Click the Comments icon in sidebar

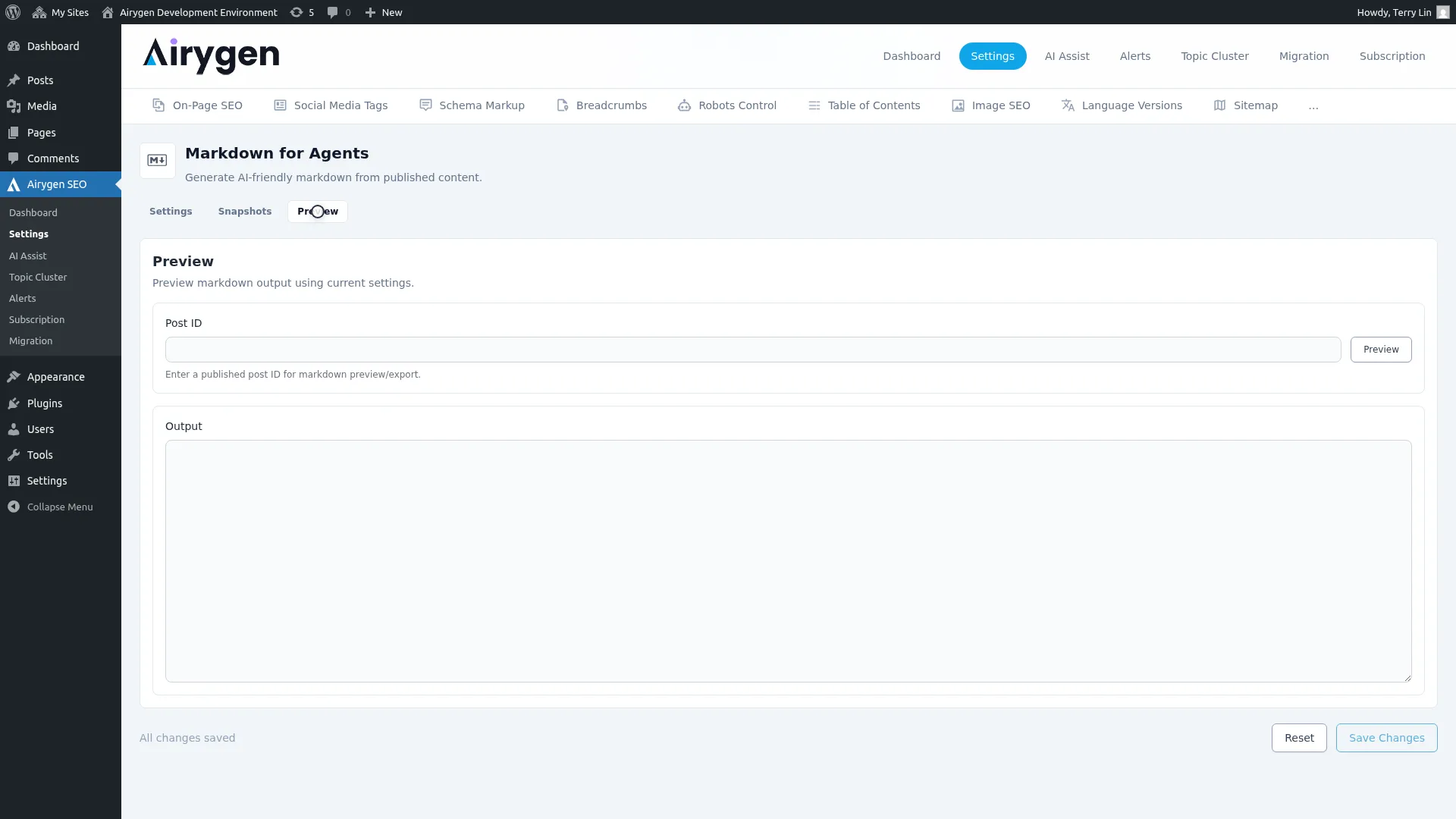pyautogui.click(x=14, y=158)
